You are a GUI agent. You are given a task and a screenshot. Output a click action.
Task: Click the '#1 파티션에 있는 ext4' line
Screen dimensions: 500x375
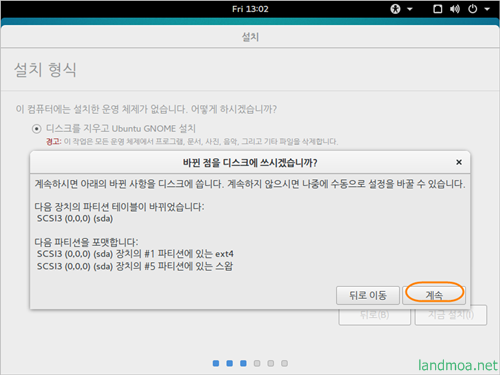pos(135,254)
